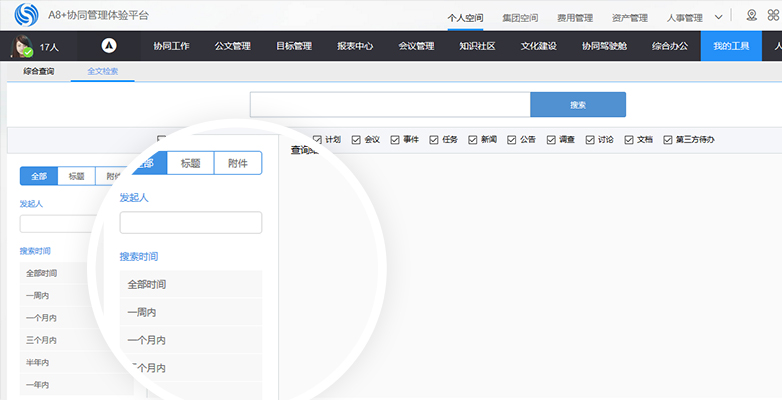Select the 全文检索 tab
Screen dimensions: 782x400
[x=102, y=72]
